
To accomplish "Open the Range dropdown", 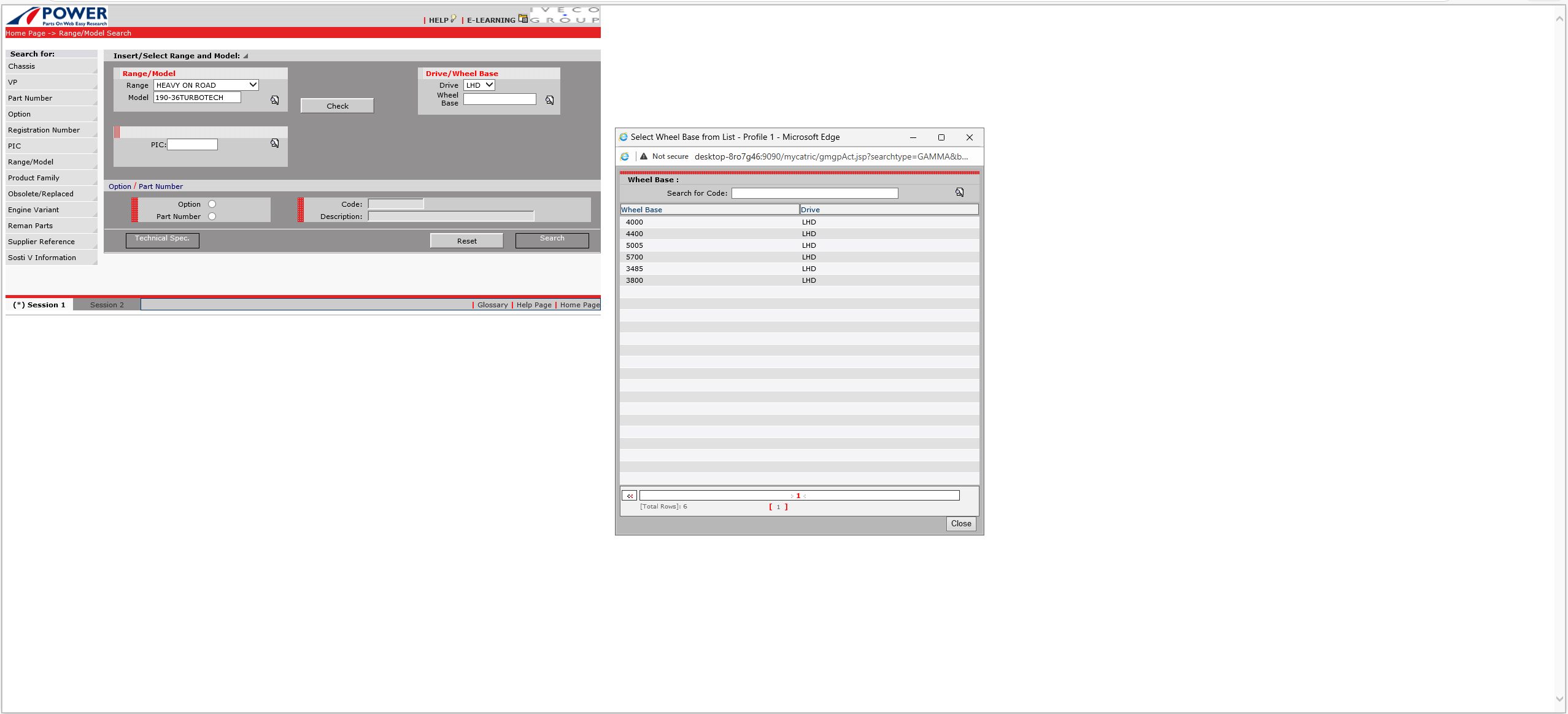I will pyautogui.click(x=206, y=85).
